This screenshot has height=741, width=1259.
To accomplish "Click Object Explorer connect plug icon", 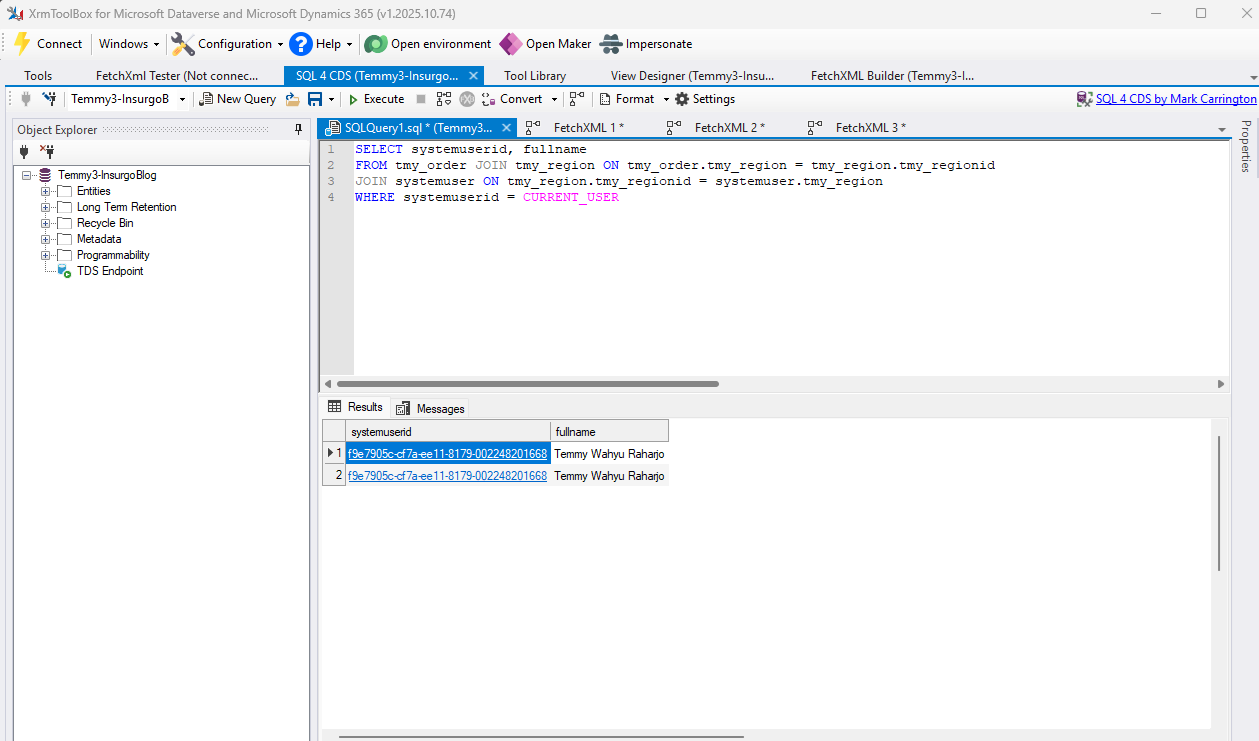I will click(x=25, y=152).
